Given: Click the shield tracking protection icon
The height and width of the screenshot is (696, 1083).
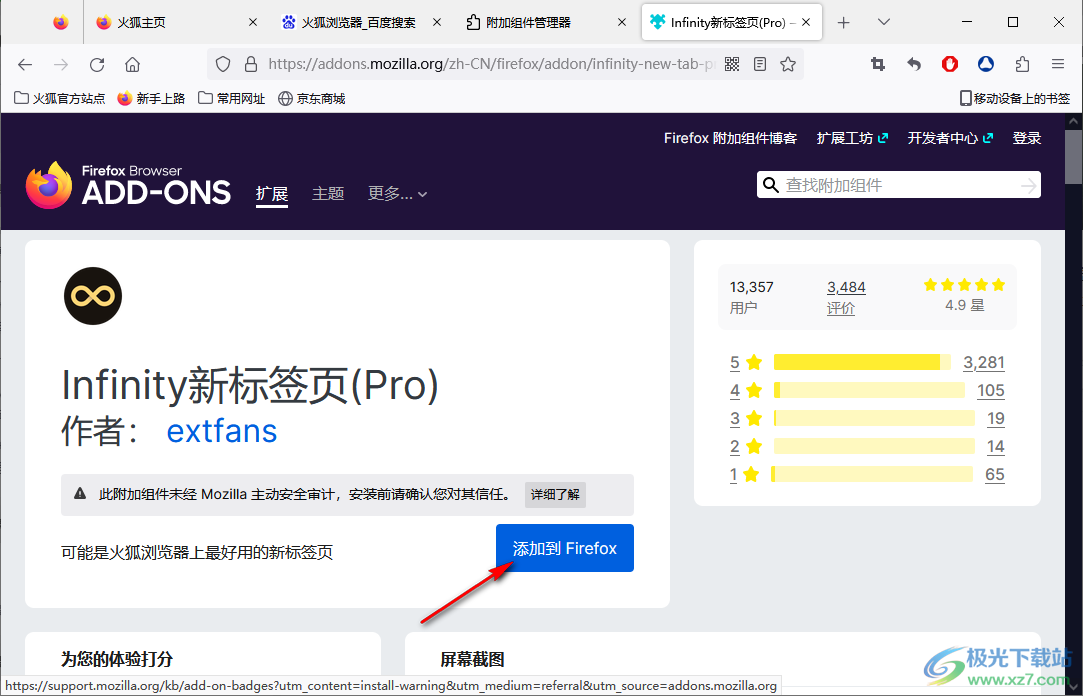Looking at the screenshot, I should point(222,64).
